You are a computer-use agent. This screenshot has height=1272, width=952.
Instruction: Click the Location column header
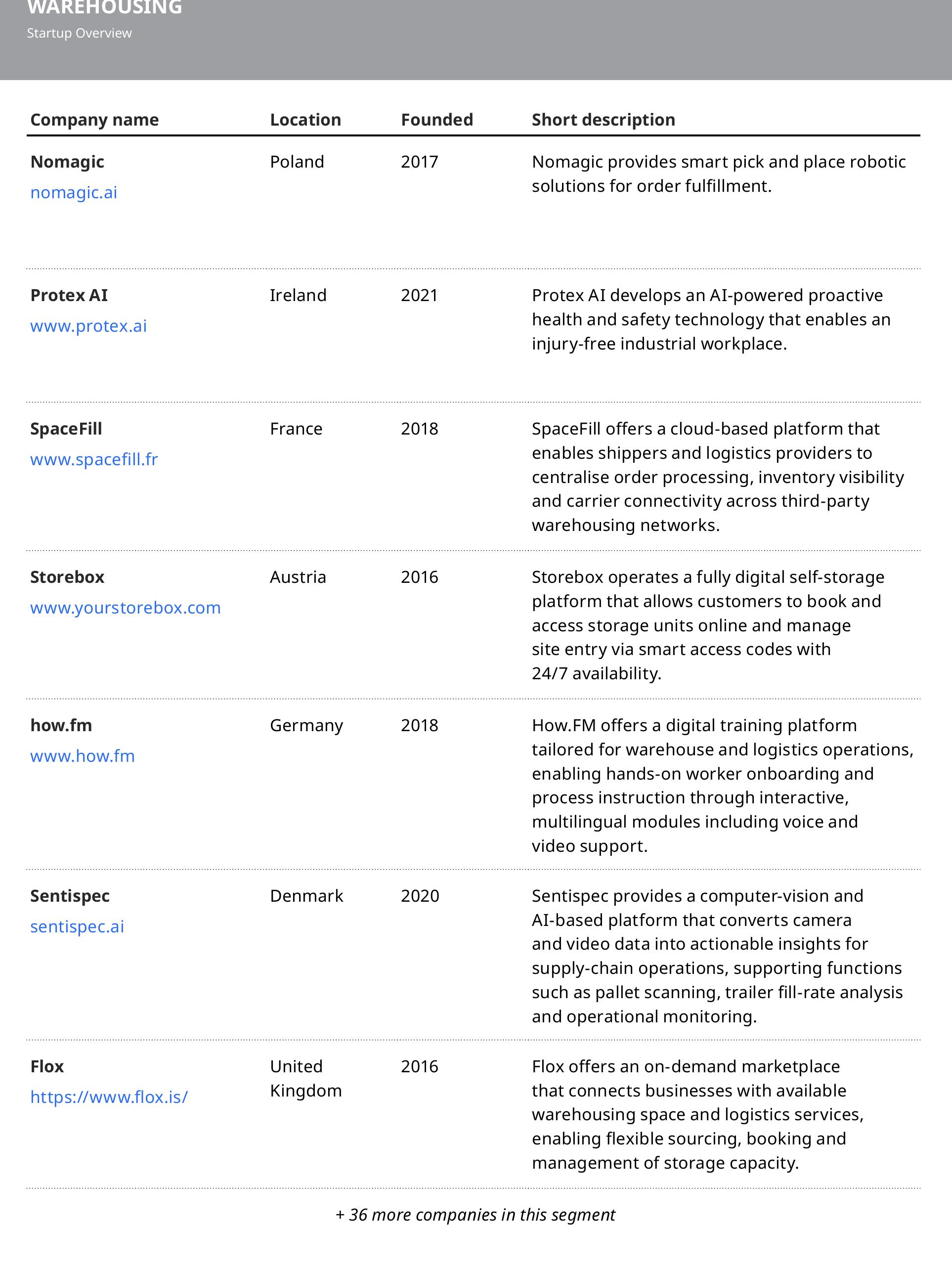[305, 120]
